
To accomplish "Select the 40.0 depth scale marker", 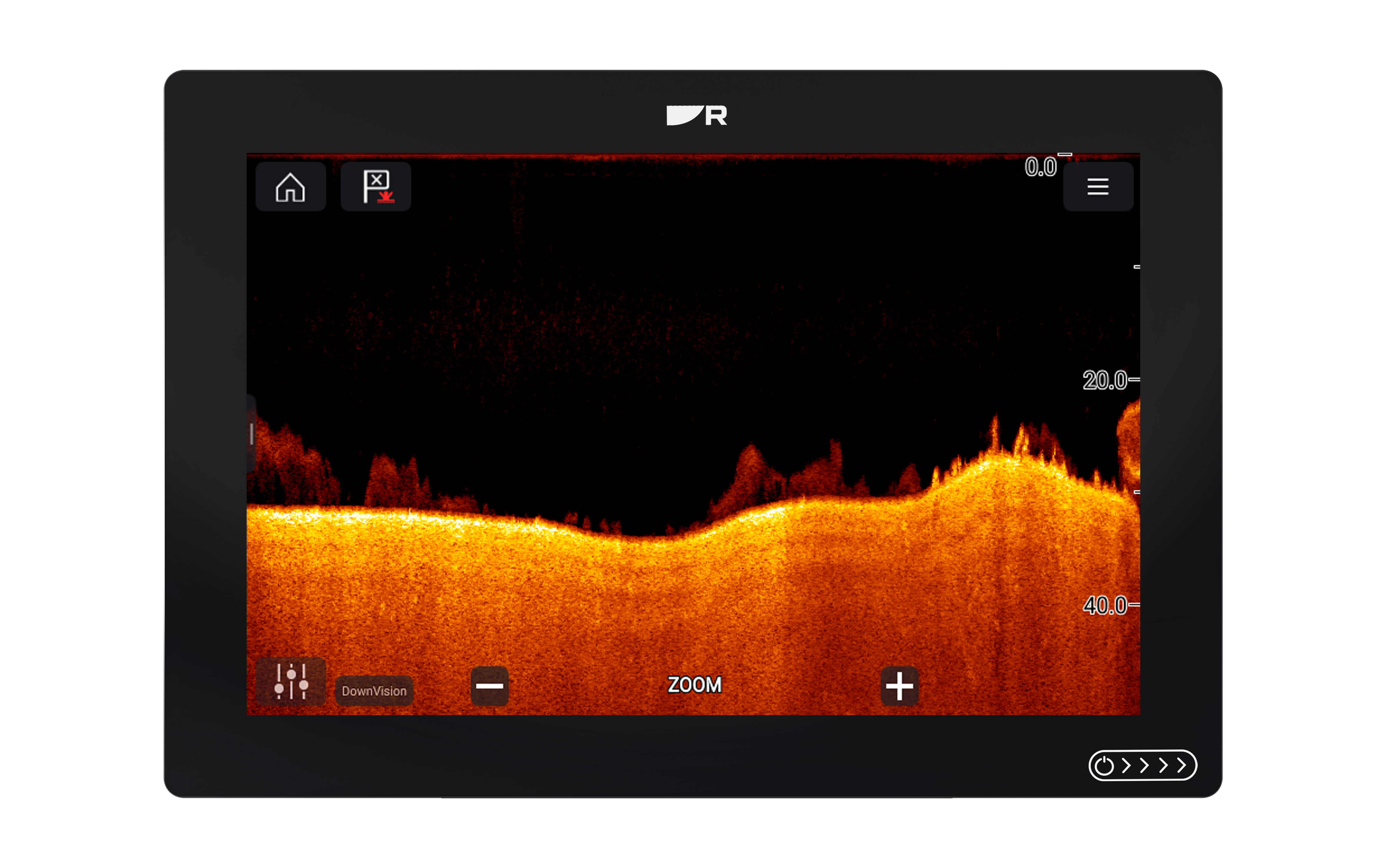I will pyautogui.click(x=1105, y=605).
